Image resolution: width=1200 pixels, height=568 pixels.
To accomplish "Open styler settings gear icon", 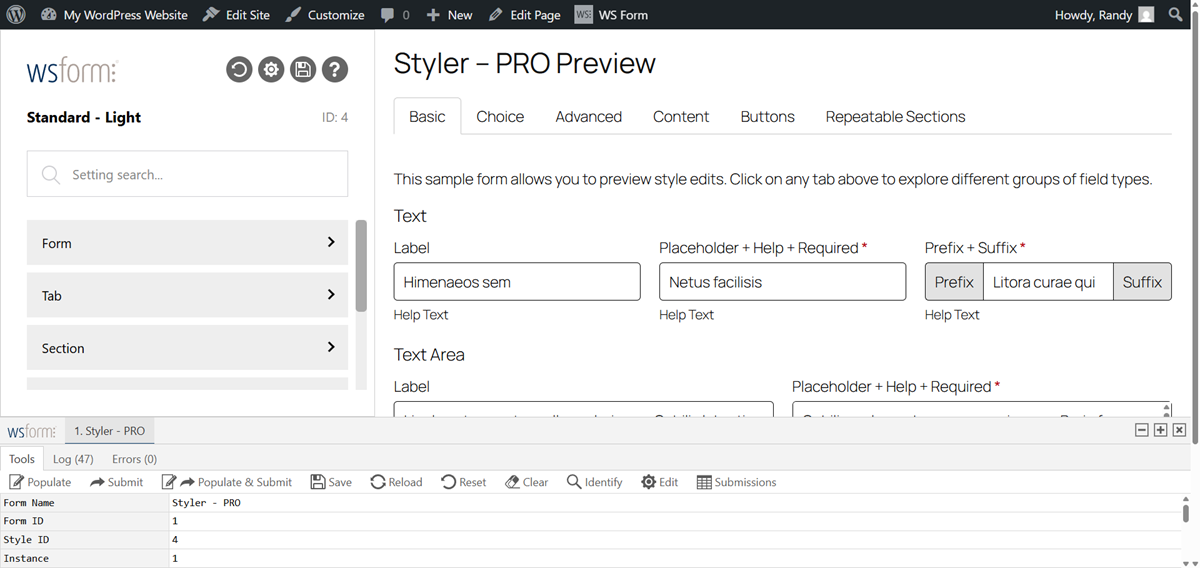I will [x=271, y=69].
